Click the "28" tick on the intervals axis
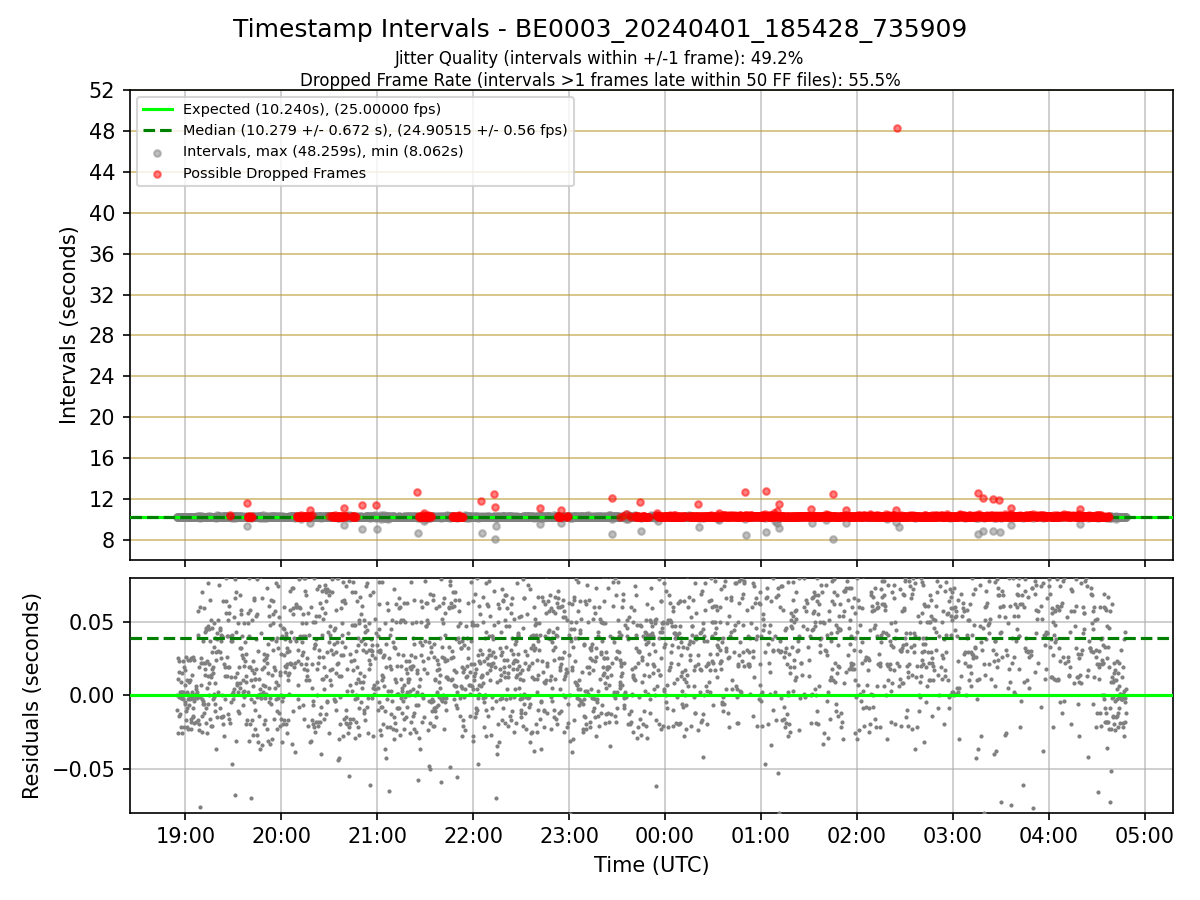 point(105,336)
